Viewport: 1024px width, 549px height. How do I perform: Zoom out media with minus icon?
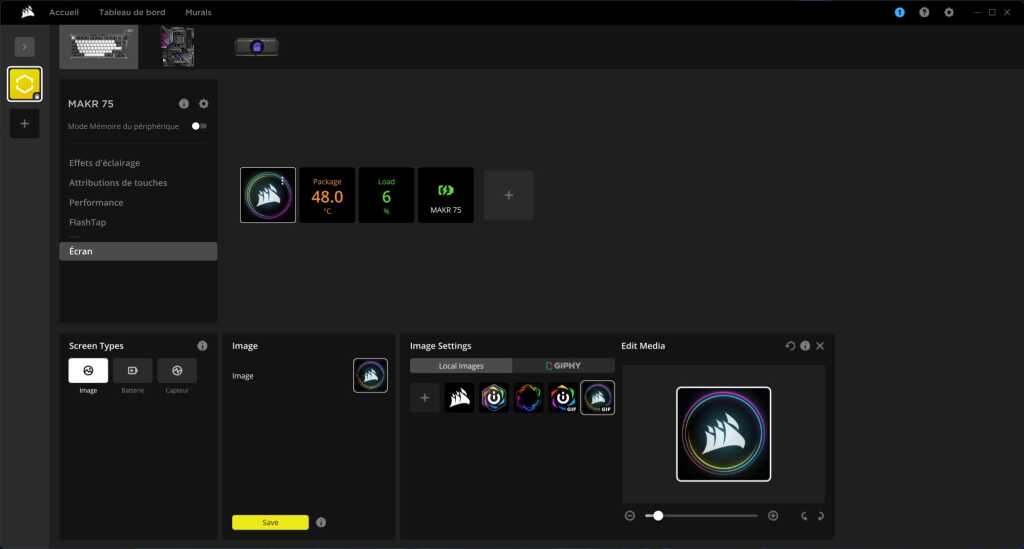[x=630, y=516]
